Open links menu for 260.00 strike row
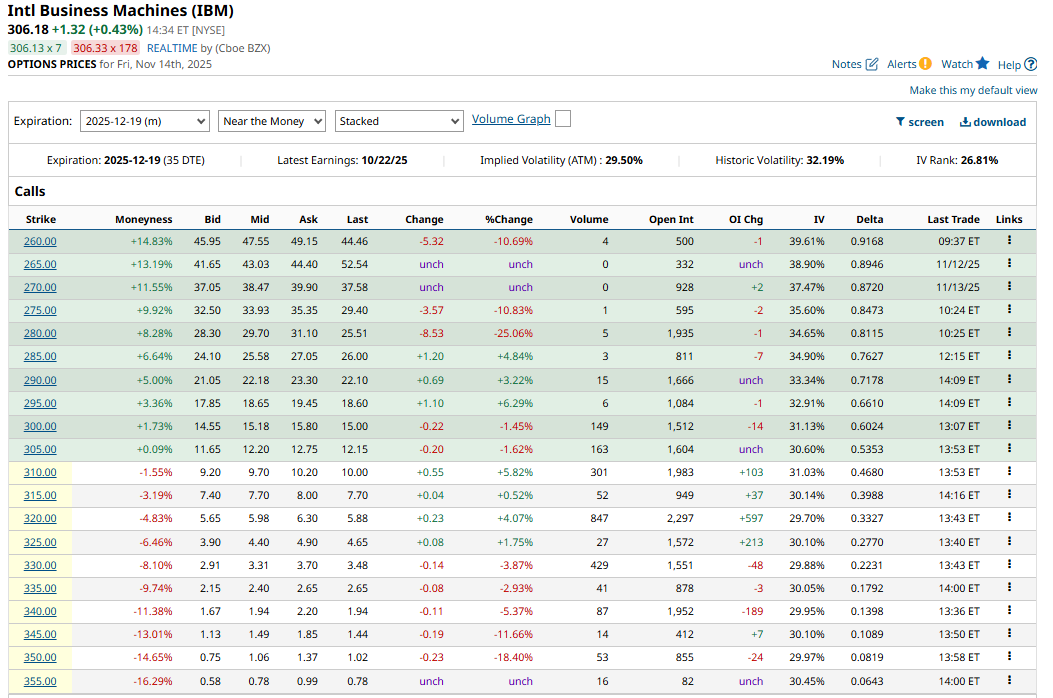The width and height of the screenshot is (1053, 698). click(1009, 240)
